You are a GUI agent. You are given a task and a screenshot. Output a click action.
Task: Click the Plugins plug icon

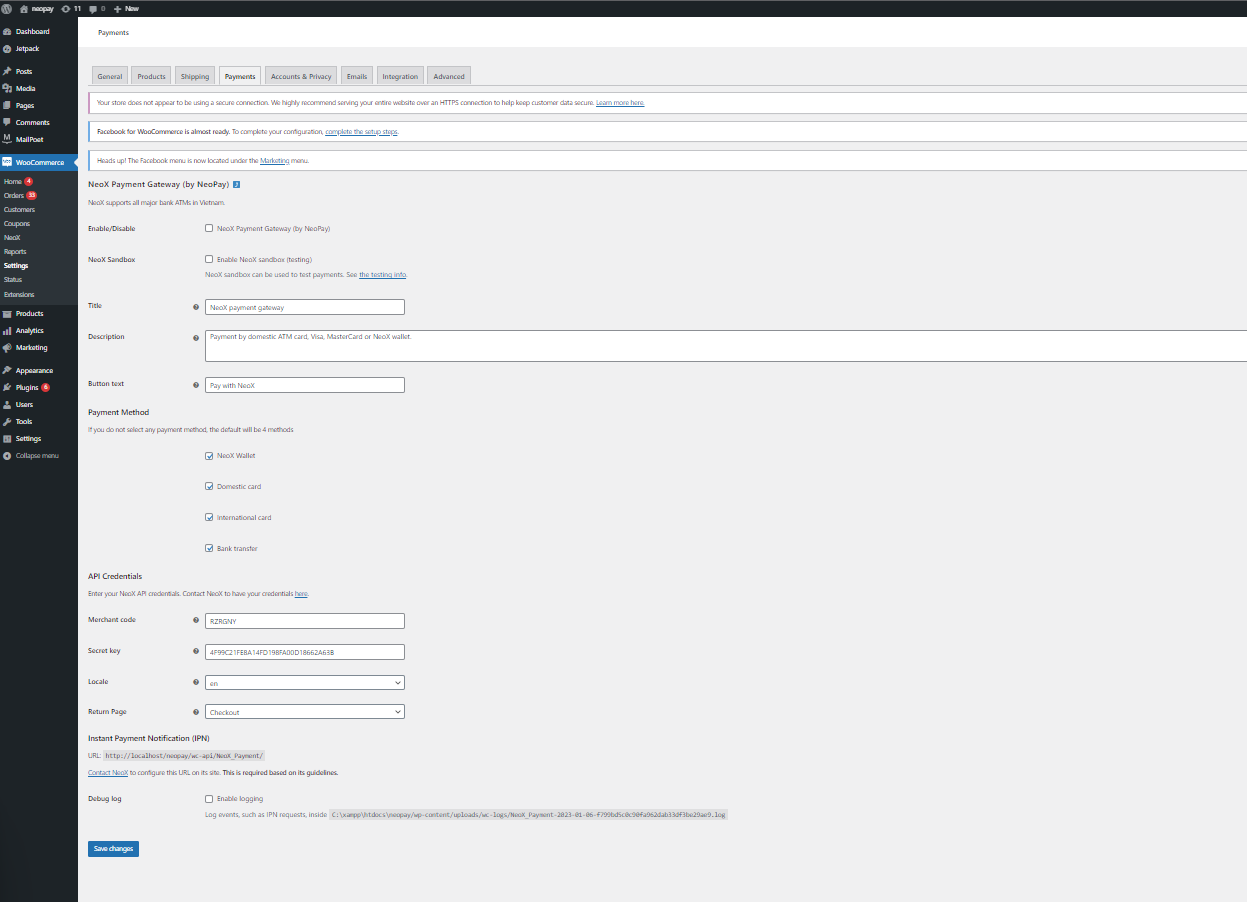tap(7, 388)
